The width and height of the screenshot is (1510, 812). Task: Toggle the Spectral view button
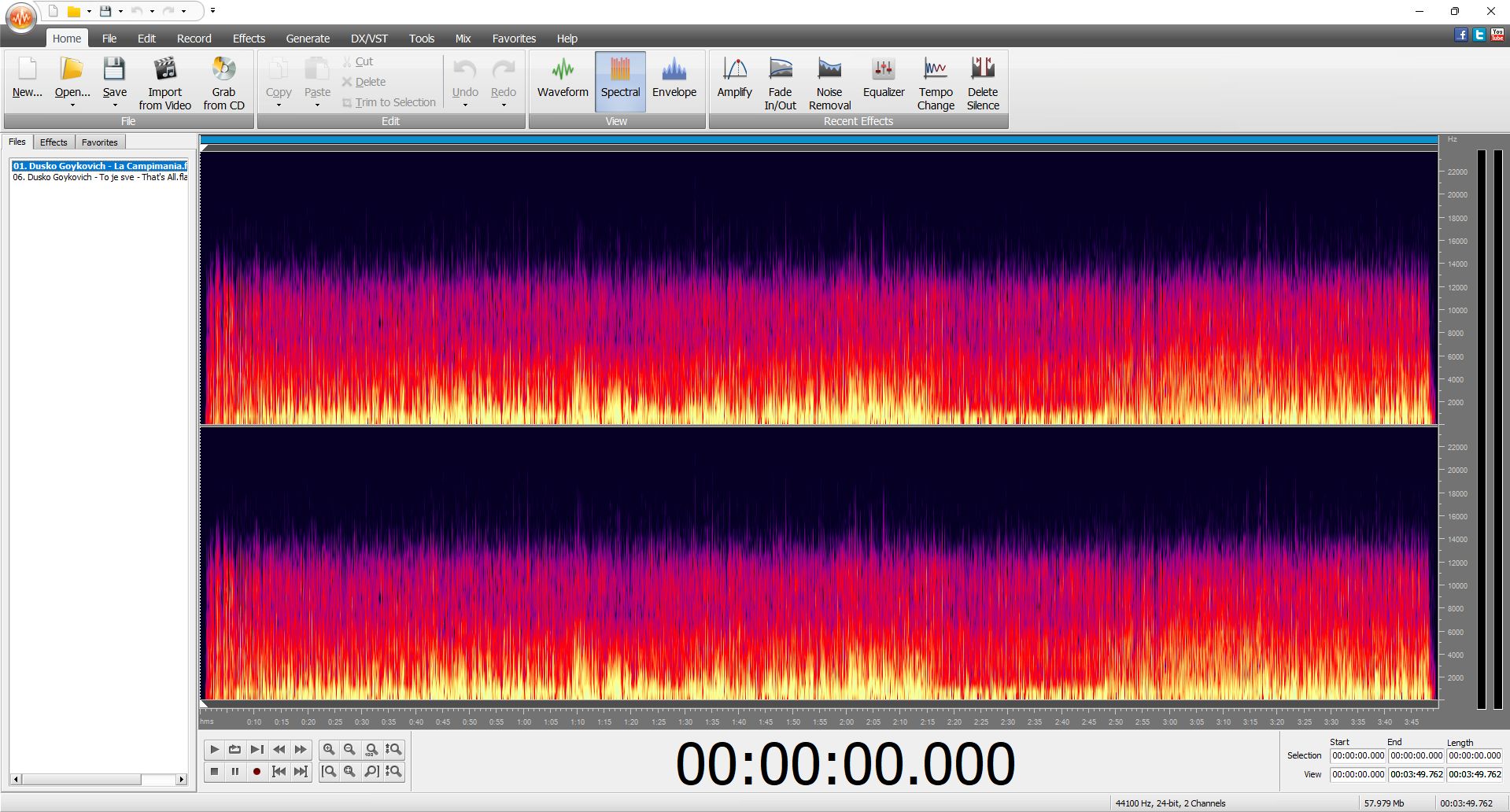[620, 81]
